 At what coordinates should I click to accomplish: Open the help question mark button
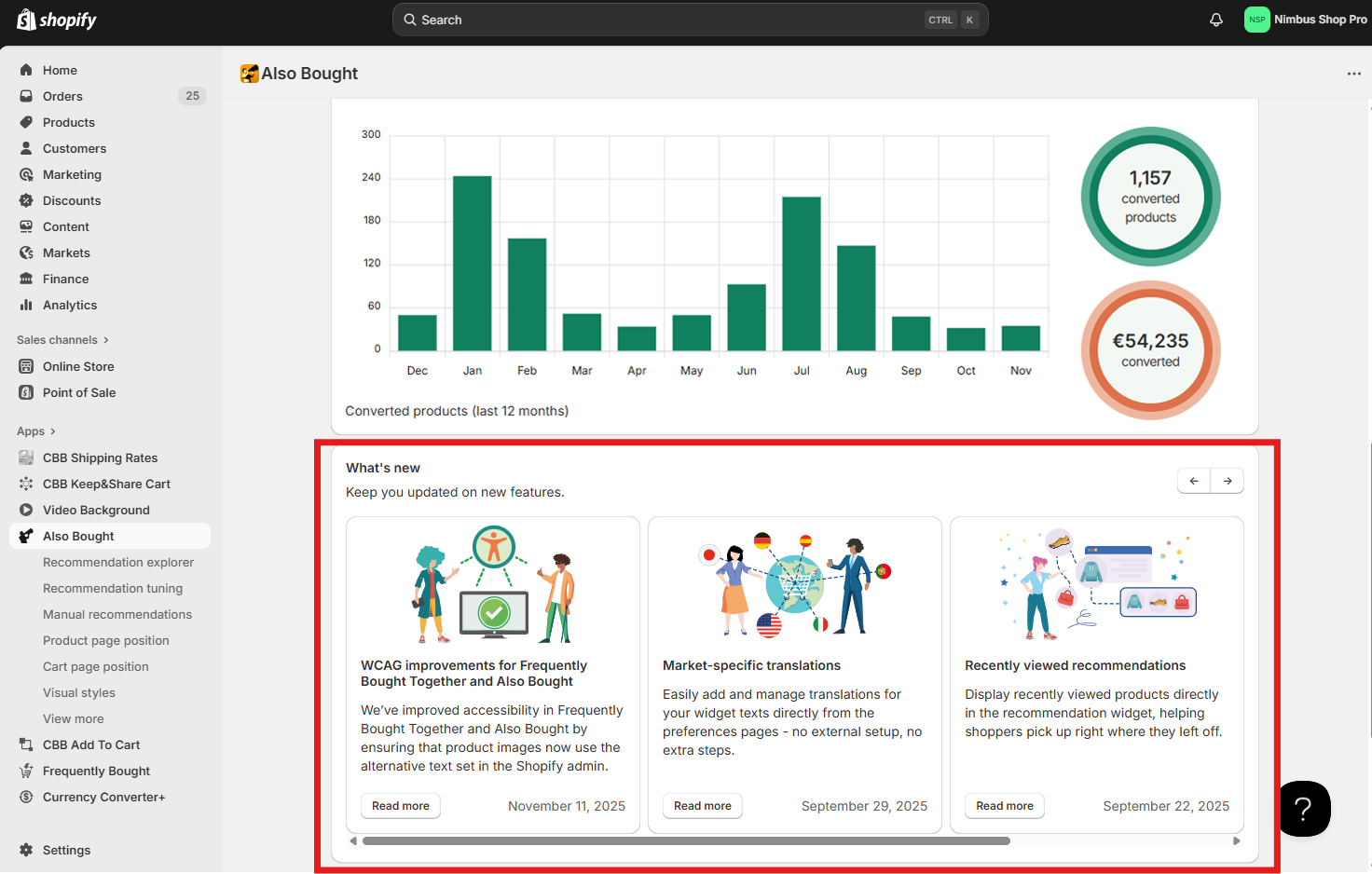pos(1304,809)
